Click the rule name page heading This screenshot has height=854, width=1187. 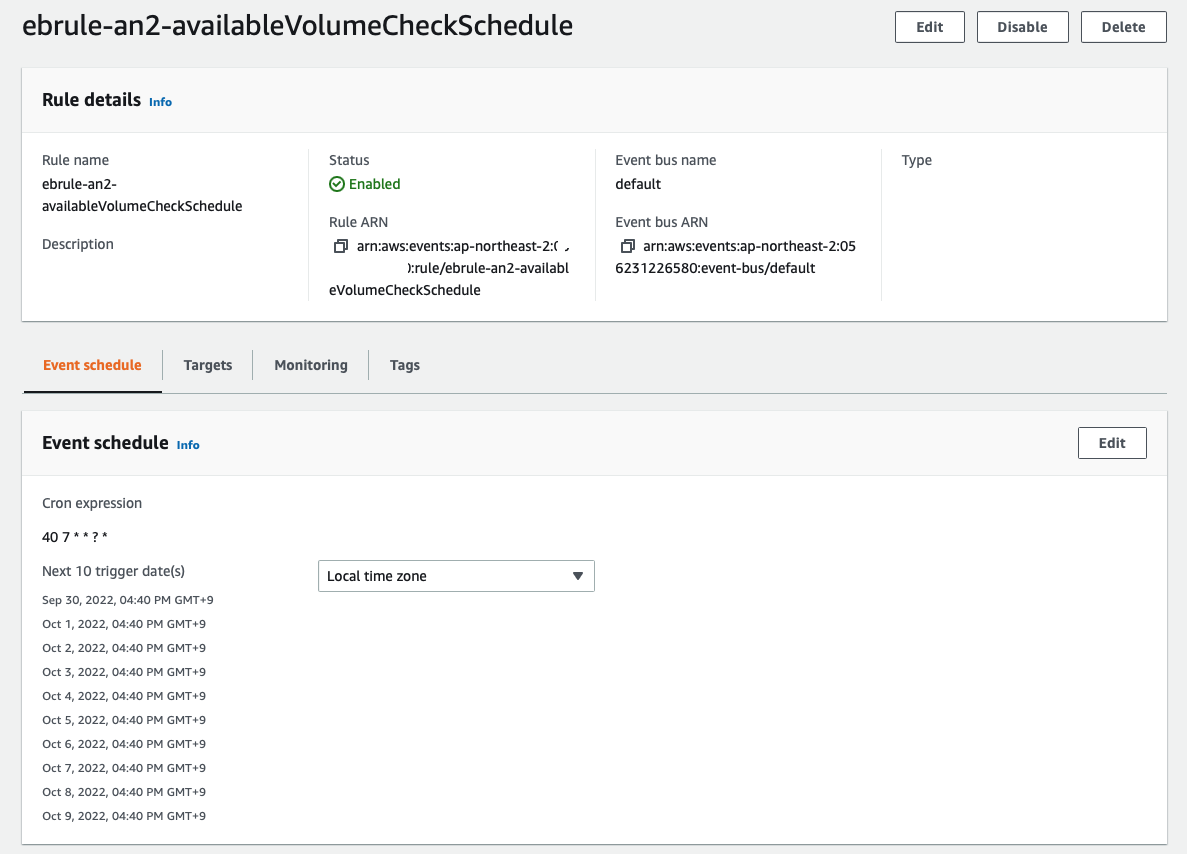(298, 26)
